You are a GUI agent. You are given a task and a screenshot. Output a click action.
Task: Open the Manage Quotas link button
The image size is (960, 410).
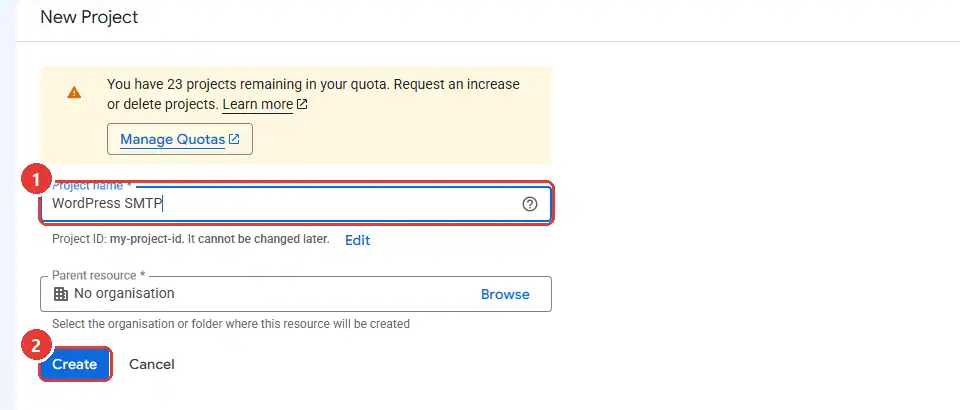tap(180, 140)
